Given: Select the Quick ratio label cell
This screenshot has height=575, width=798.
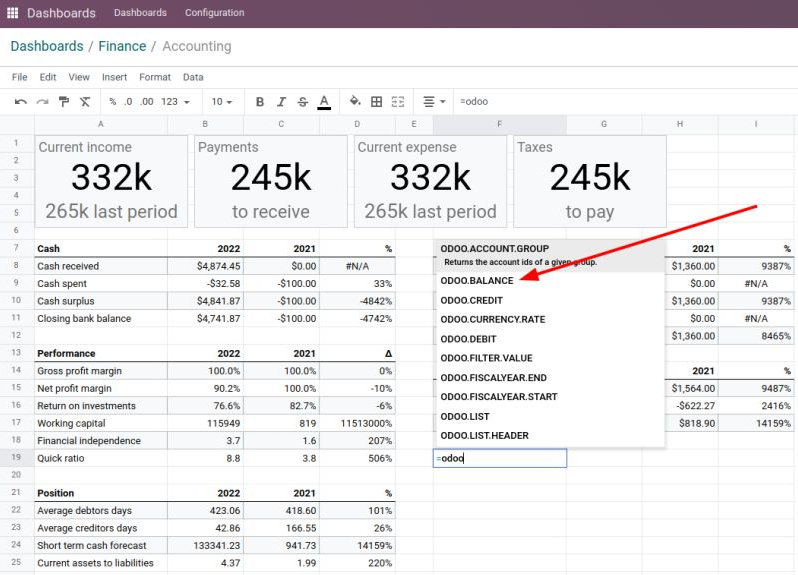Looking at the screenshot, I should (x=101, y=458).
